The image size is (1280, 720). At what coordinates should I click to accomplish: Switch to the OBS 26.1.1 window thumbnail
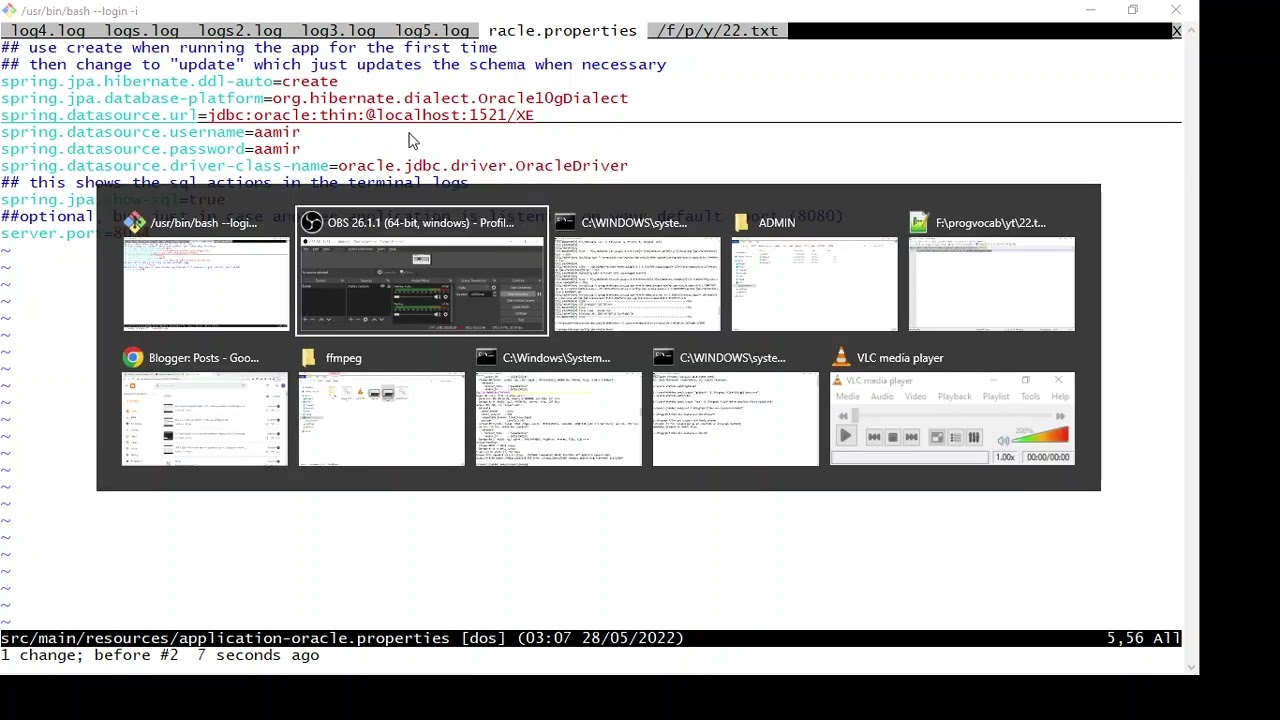(422, 284)
